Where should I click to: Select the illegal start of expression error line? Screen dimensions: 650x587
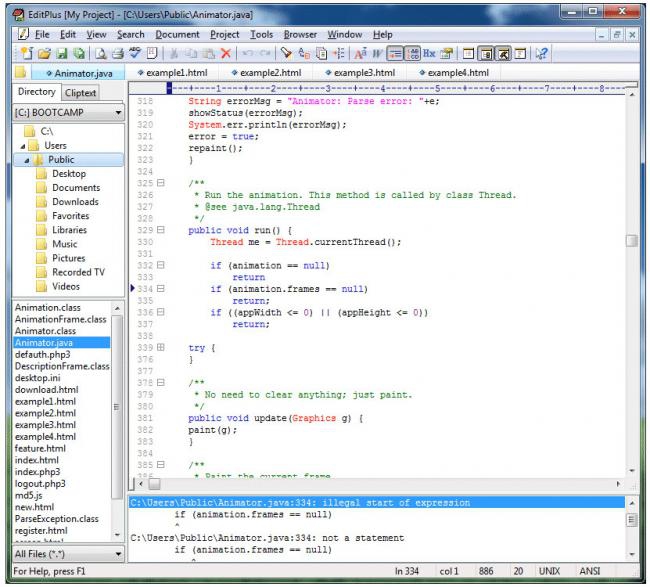click(x=376, y=502)
